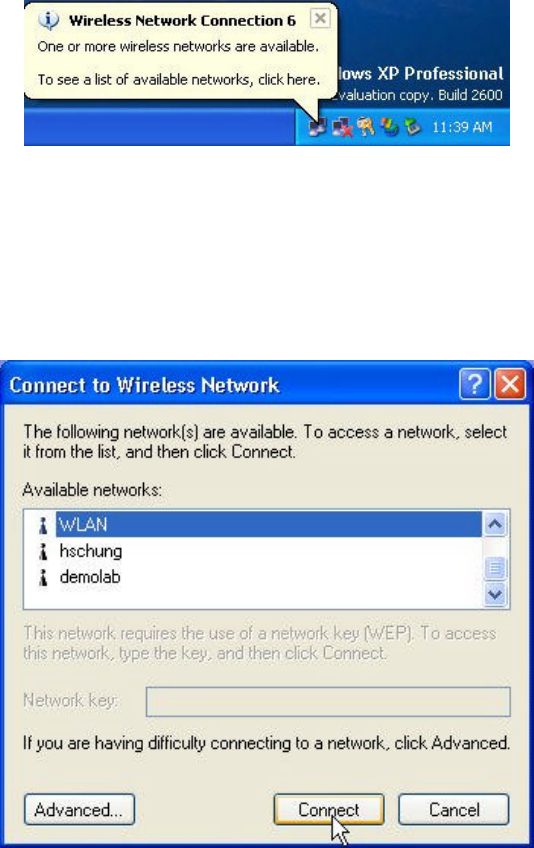Click the Connect button
Screen dimensions: 534x848
coord(328,810)
